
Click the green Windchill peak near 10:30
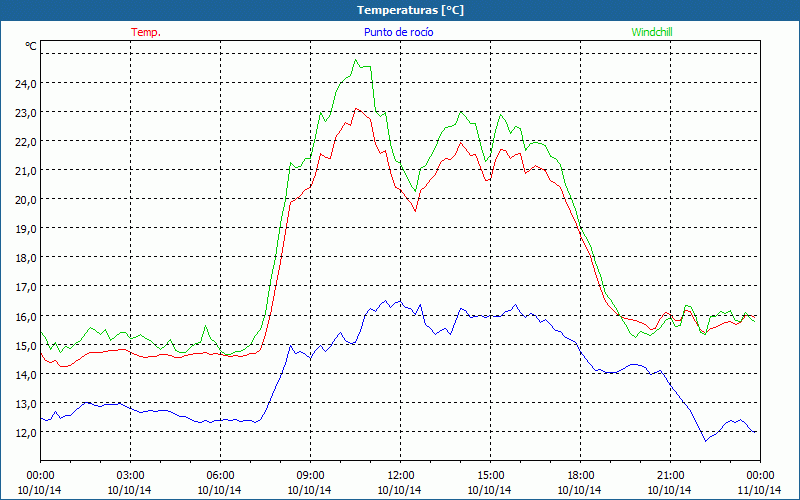pyautogui.click(x=356, y=60)
